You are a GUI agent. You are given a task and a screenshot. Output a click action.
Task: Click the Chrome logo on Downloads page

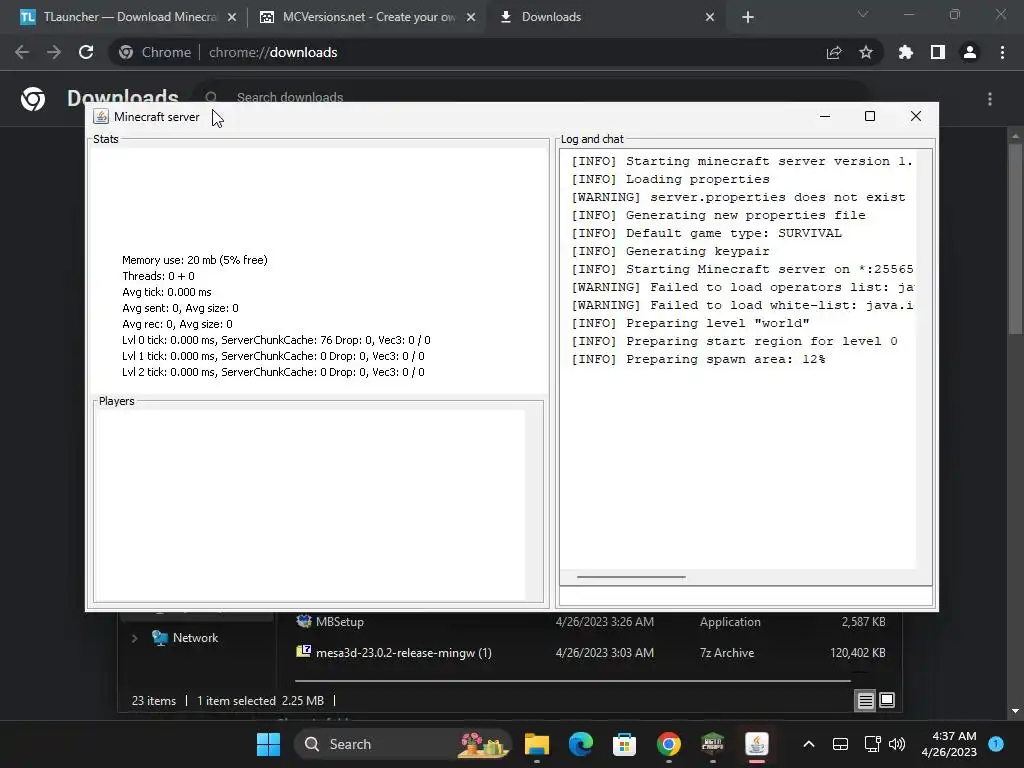(x=33, y=99)
